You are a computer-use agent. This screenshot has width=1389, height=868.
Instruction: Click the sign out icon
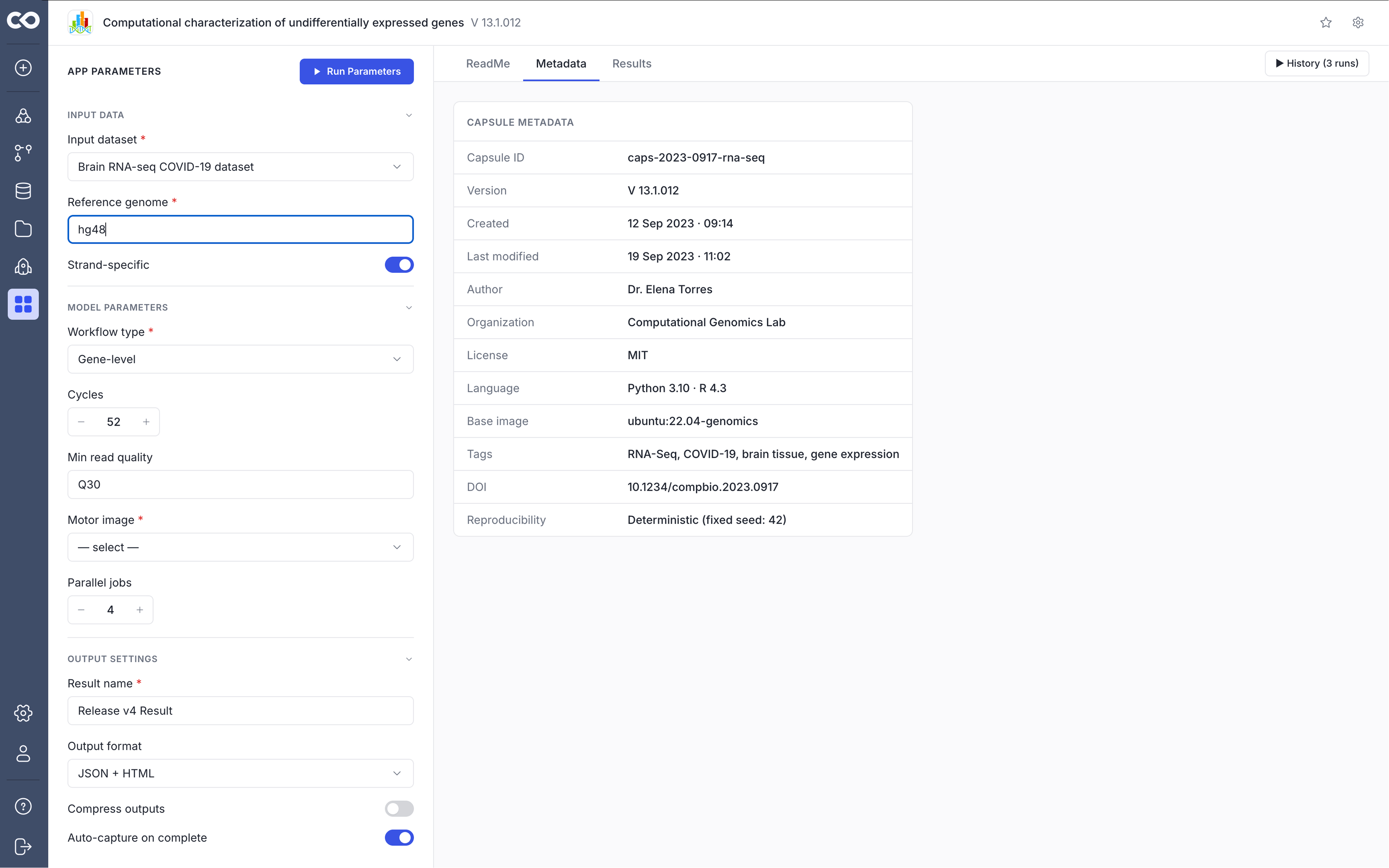(23, 847)
